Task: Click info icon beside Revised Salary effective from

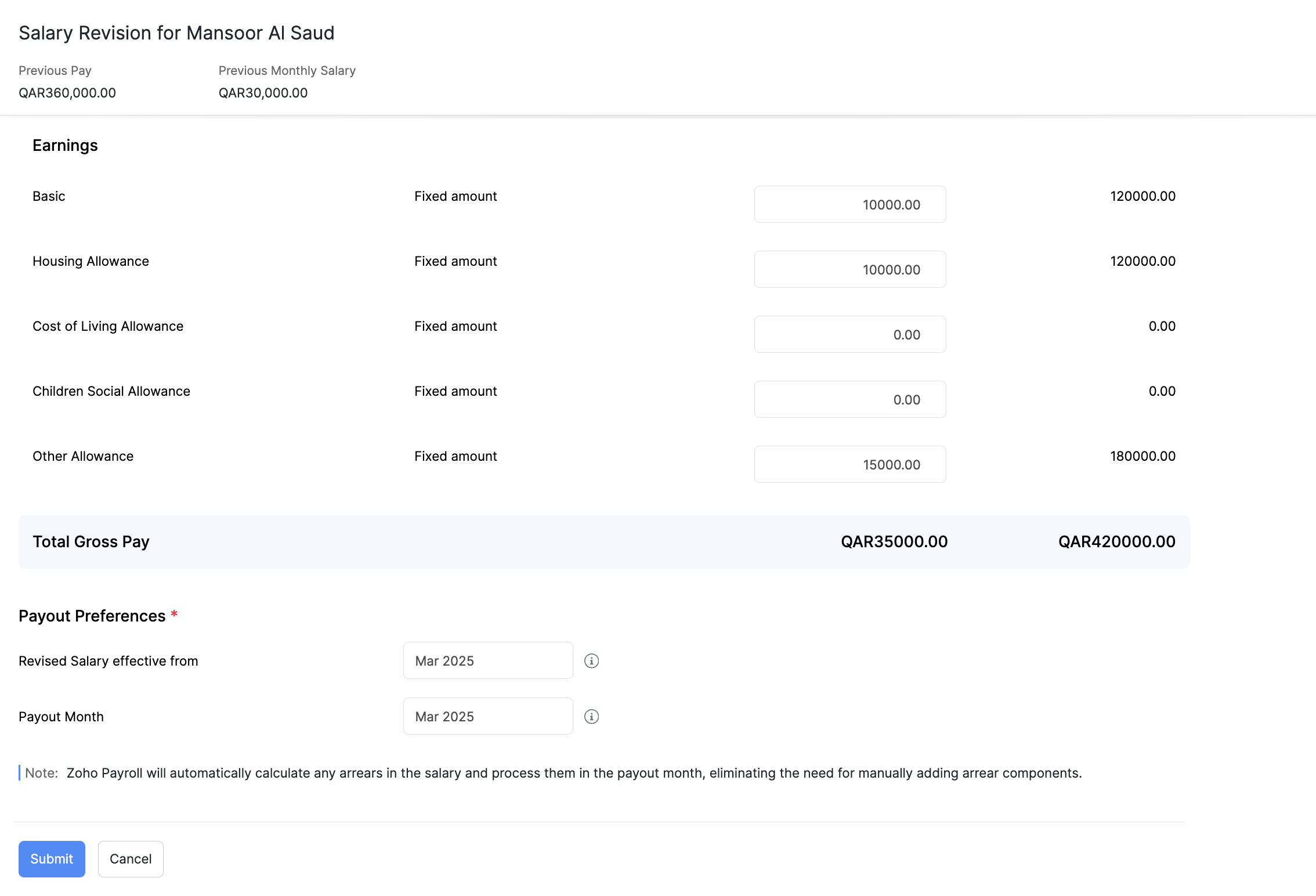Action: click(x=591, y=661)
